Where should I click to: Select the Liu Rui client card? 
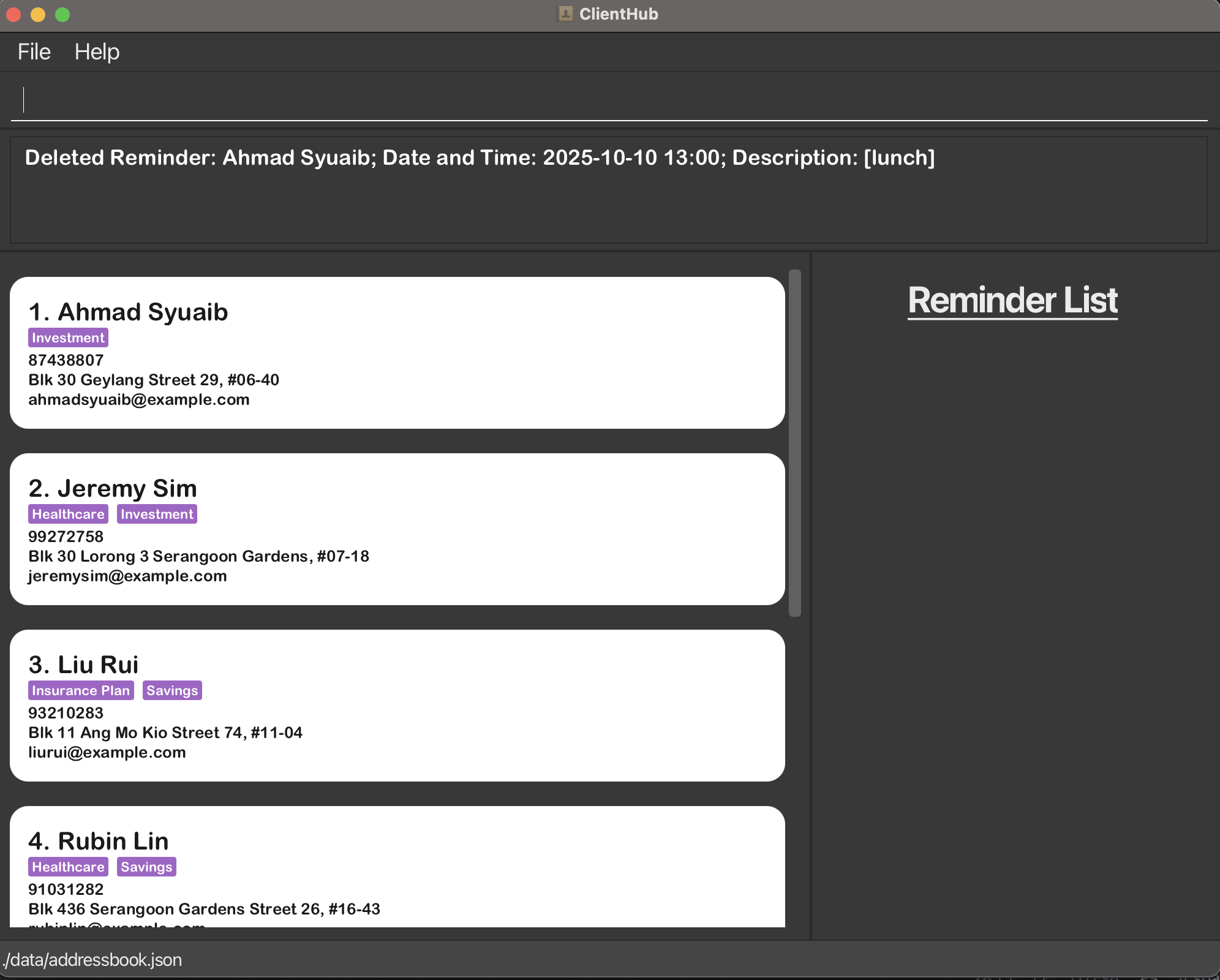(x=397, y=706)
